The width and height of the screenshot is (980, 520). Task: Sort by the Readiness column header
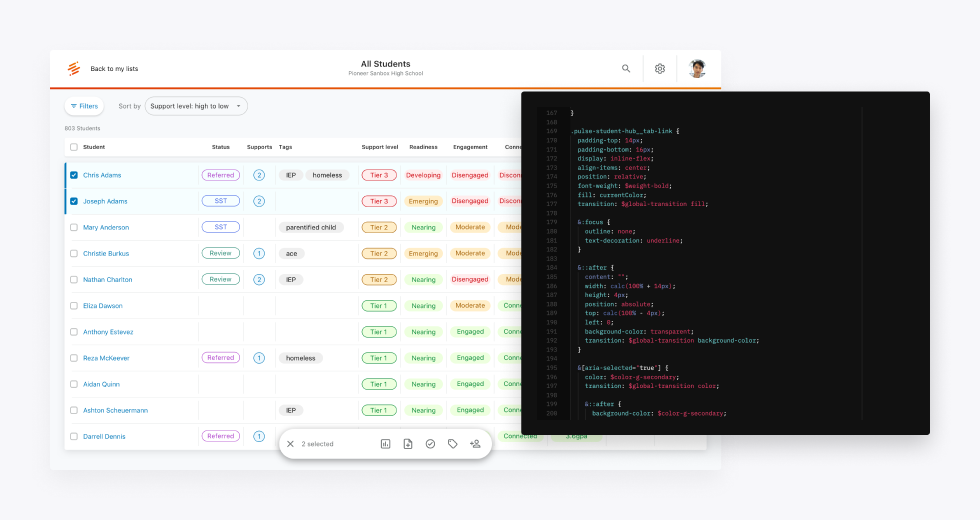[423, 147]
